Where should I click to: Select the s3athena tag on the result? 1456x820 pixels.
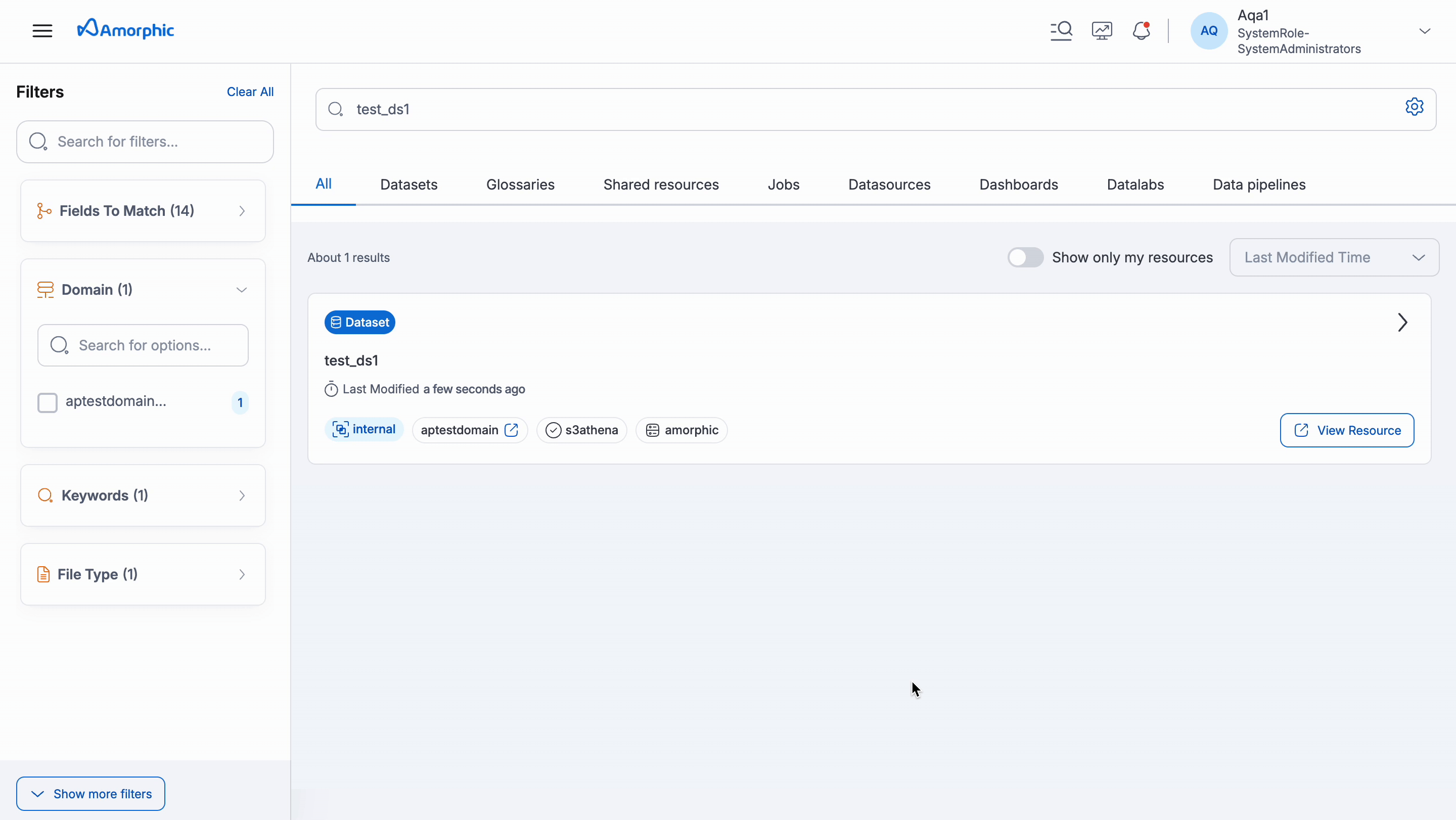point(581,430)
